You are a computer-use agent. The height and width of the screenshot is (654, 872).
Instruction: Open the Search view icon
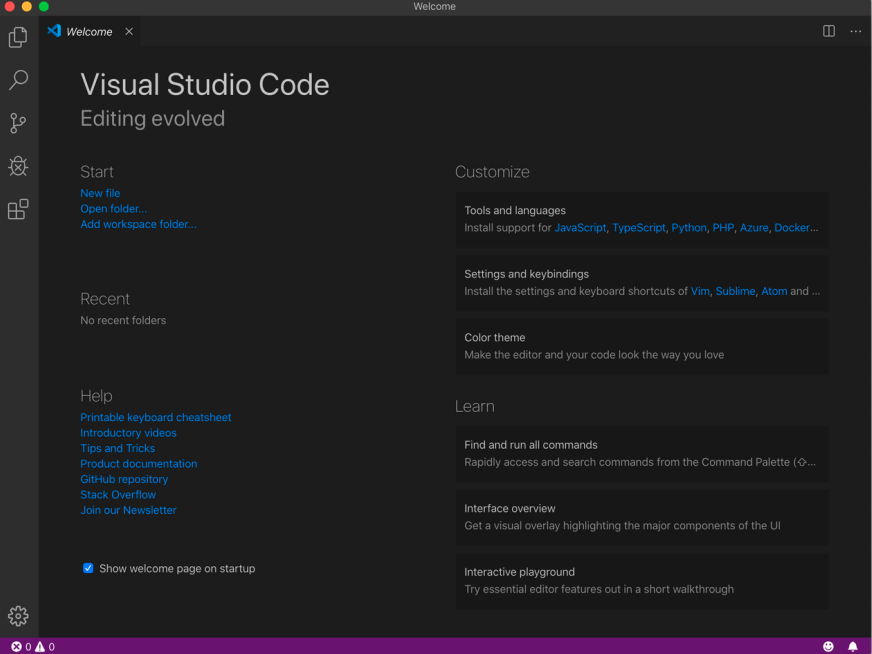coord(18,80)
